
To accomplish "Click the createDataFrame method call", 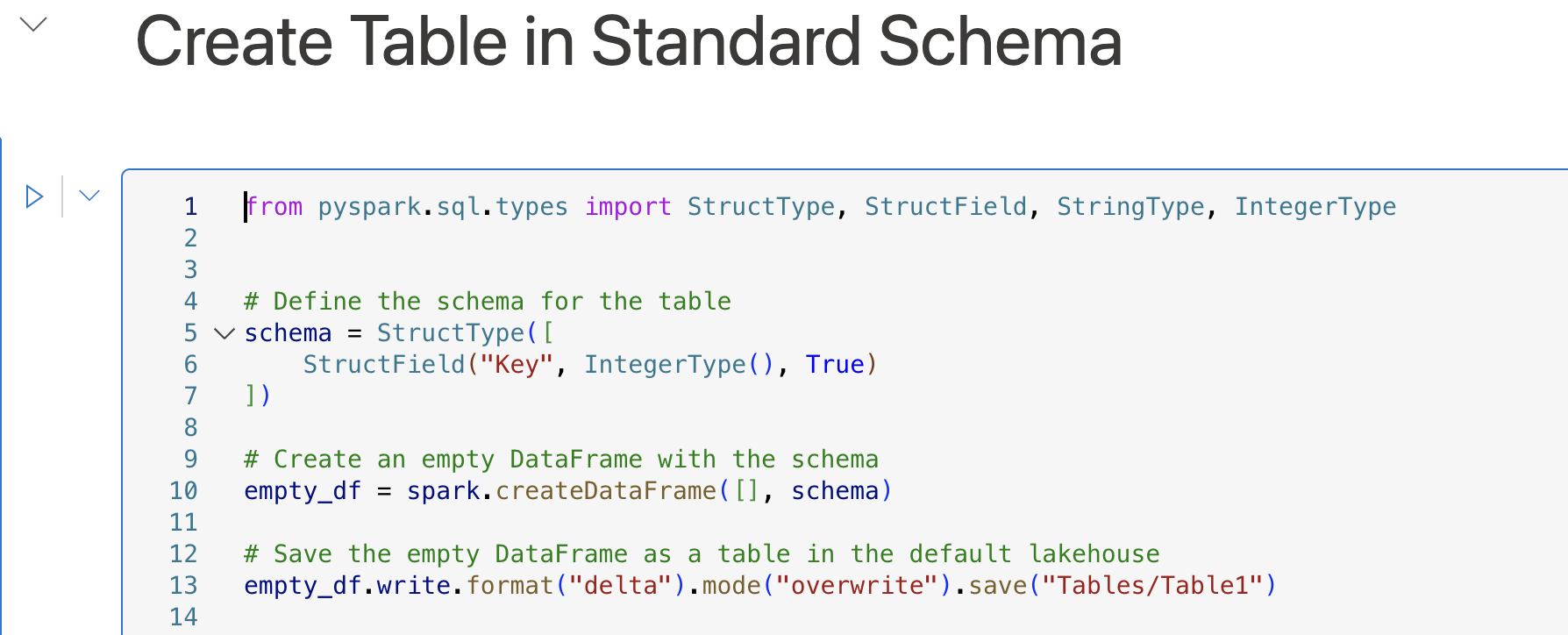I will (606, 491).
